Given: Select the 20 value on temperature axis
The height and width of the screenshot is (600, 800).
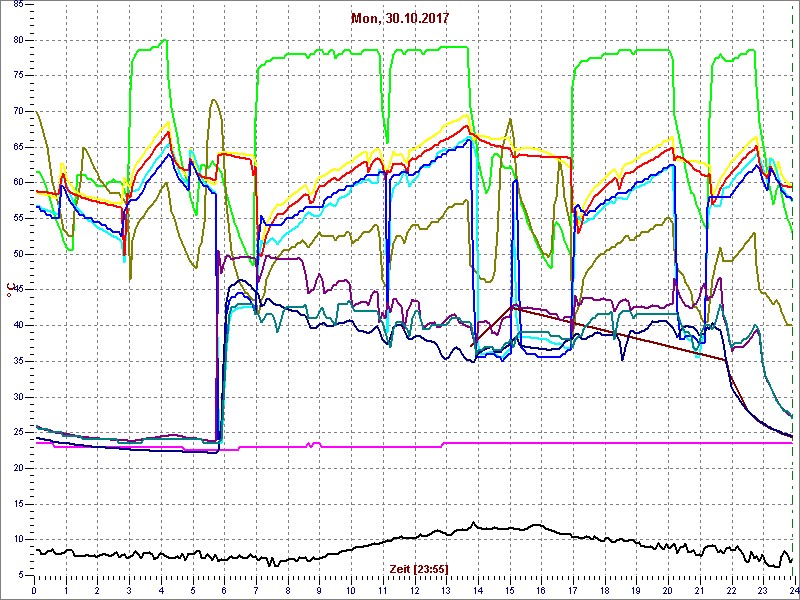Looking at the screenshot, I should 19,468.
